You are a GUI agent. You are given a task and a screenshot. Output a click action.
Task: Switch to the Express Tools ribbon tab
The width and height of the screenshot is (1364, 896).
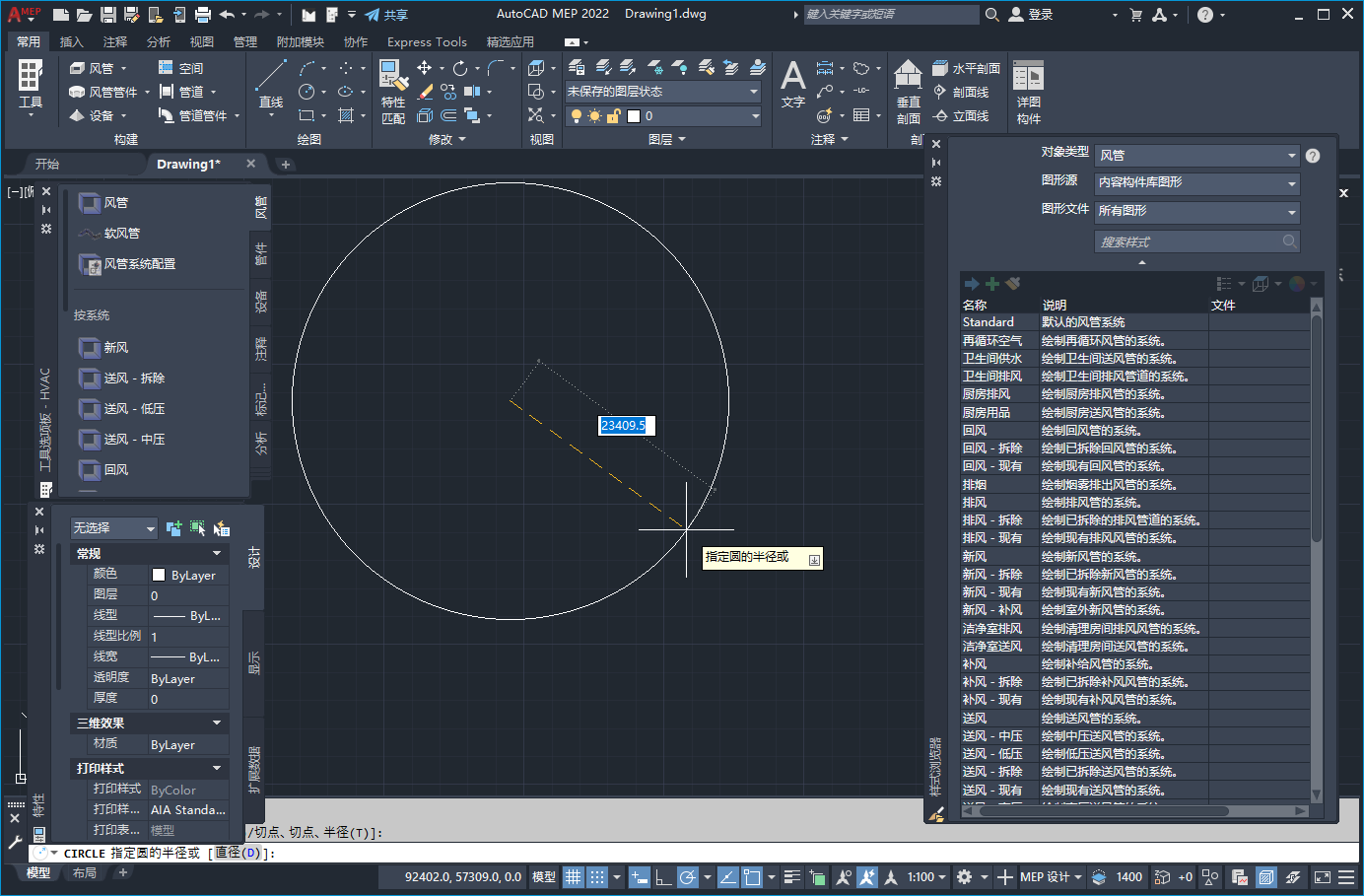427,41
